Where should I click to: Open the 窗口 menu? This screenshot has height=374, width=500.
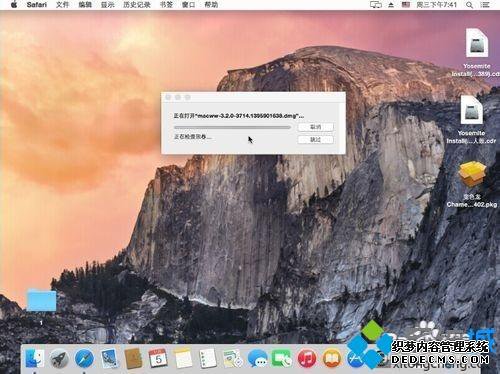[x=189, y=5]
